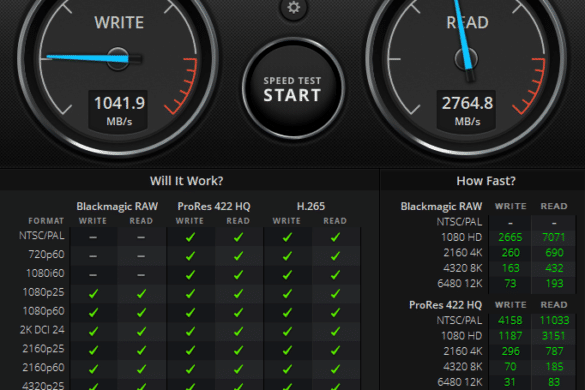Click 1080p60 H.265 read checkmark
The image size is (585, 390).
pyautogui.click(x=335, y=313)
